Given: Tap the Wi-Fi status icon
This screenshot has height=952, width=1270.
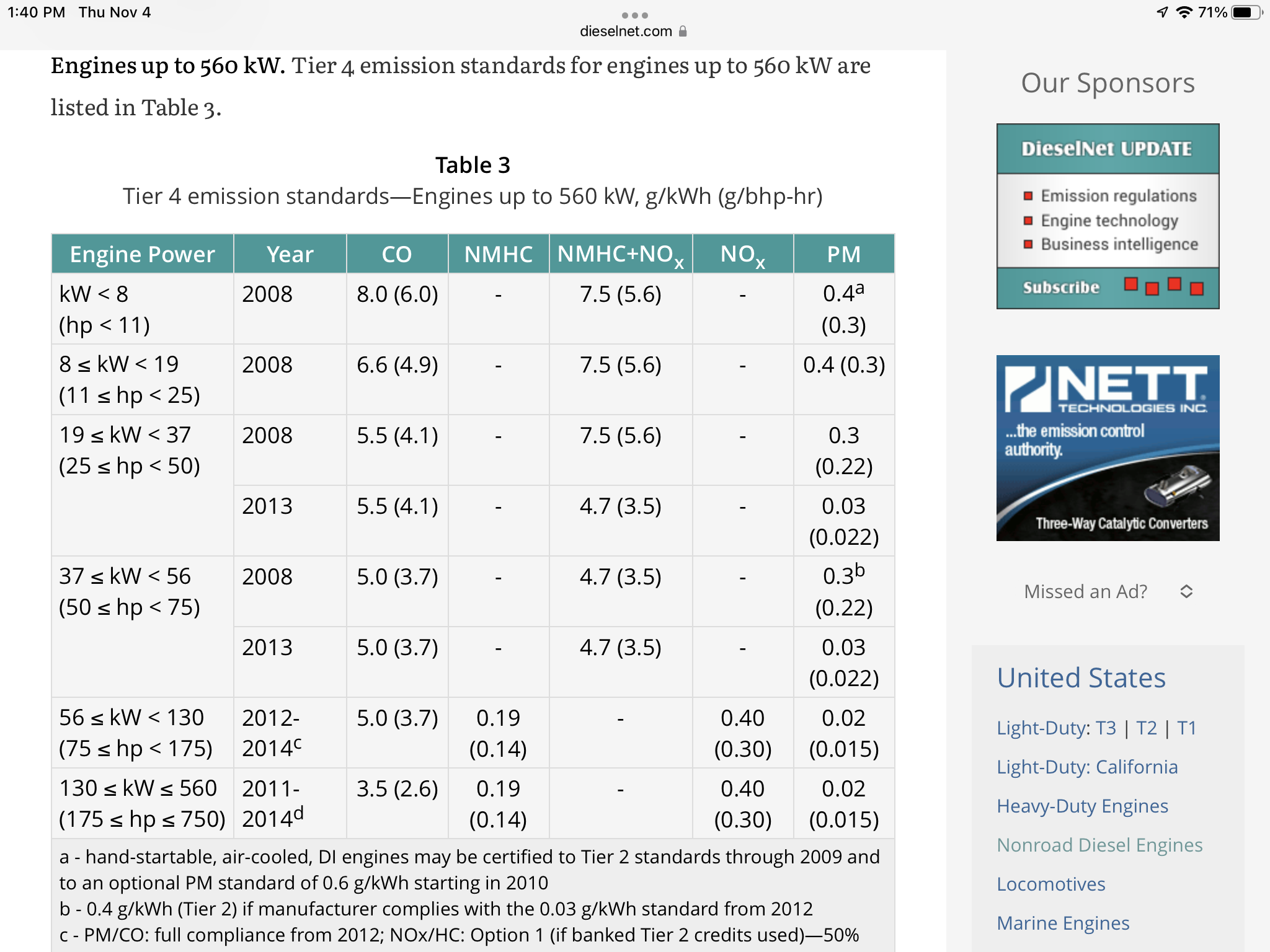Looking at the screenshot, I should click(x=1184, y=12).
